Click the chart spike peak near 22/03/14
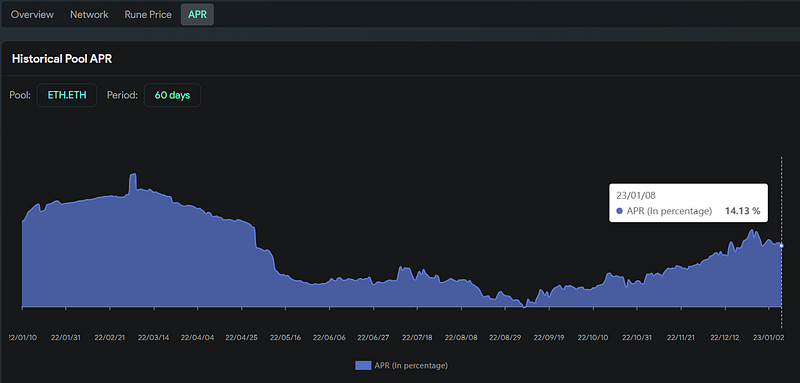This screenshot has width=800, height=383. (133, 174)
